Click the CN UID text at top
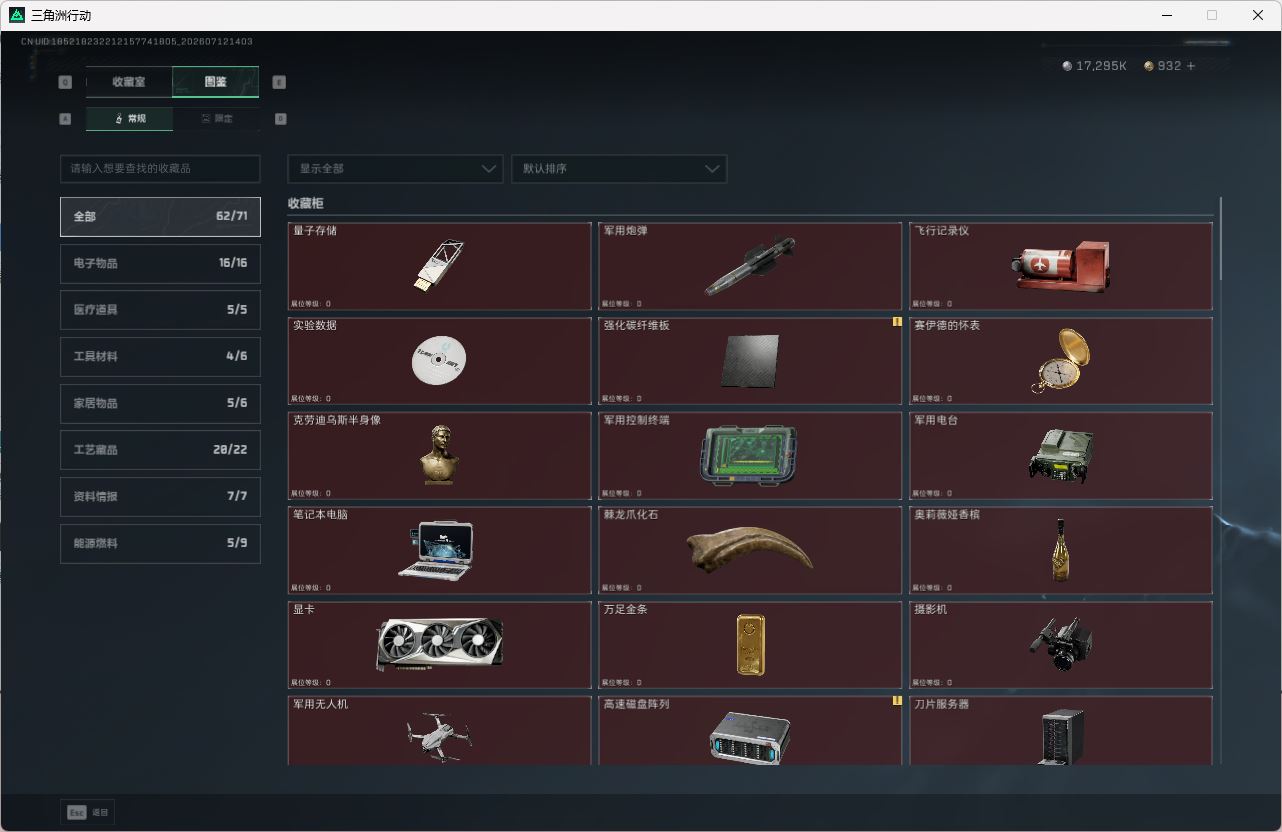1282x832 pixels. pos(137,42)
